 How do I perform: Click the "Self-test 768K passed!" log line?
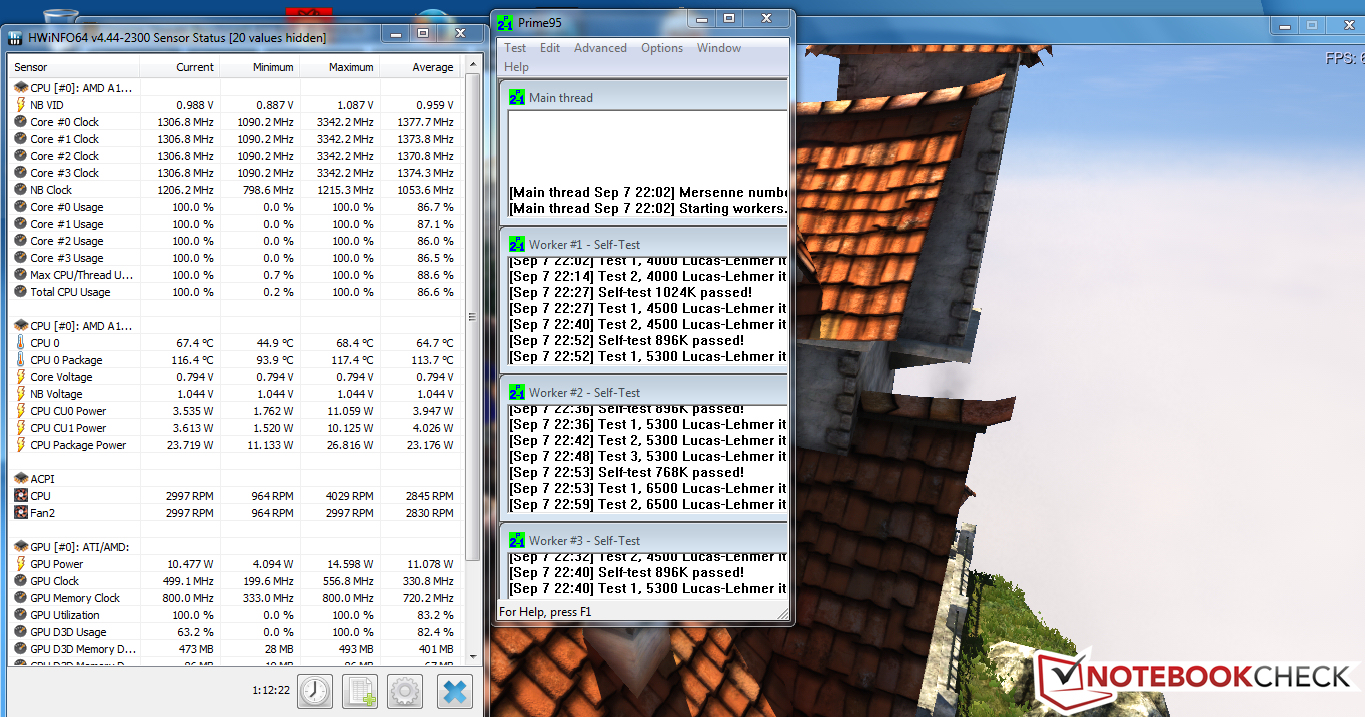(627, 472)
